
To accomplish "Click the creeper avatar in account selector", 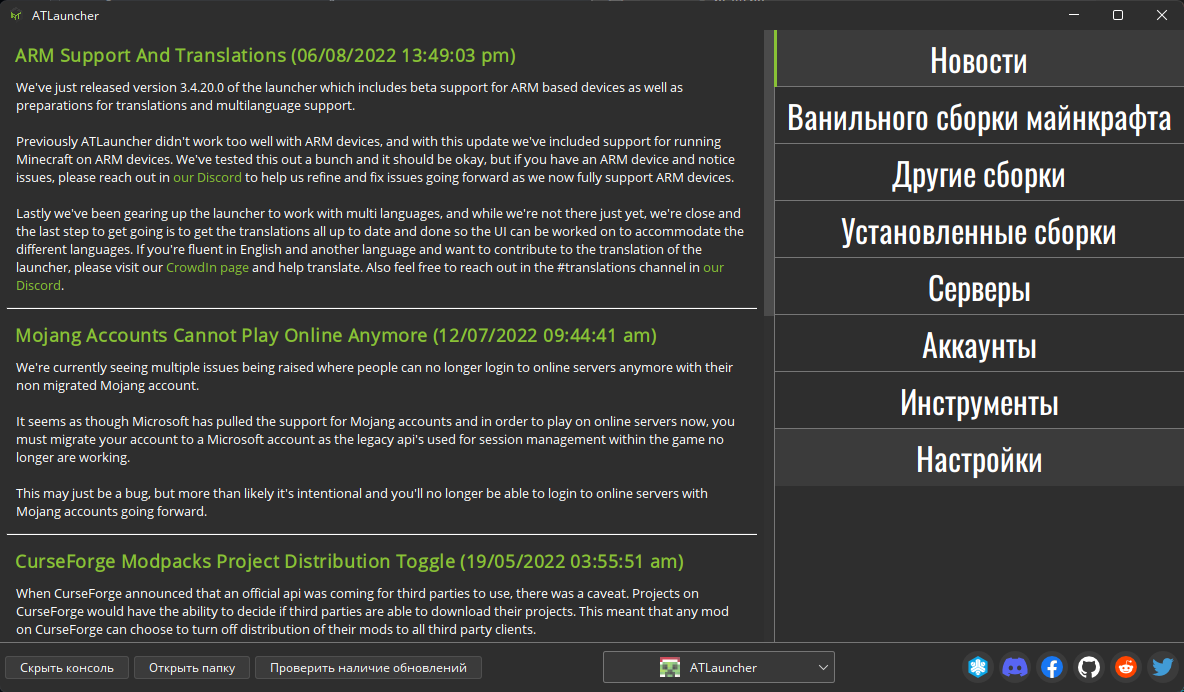I will click(668, 667).
